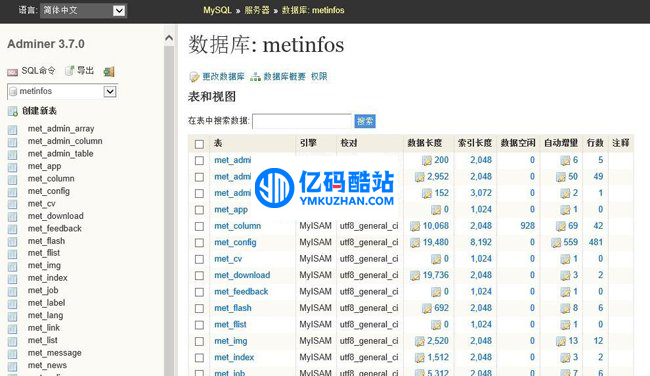Click the 更改数据库 pencil icon
The width and height of the screenshot is (650, 376).
tap(194, 77)
